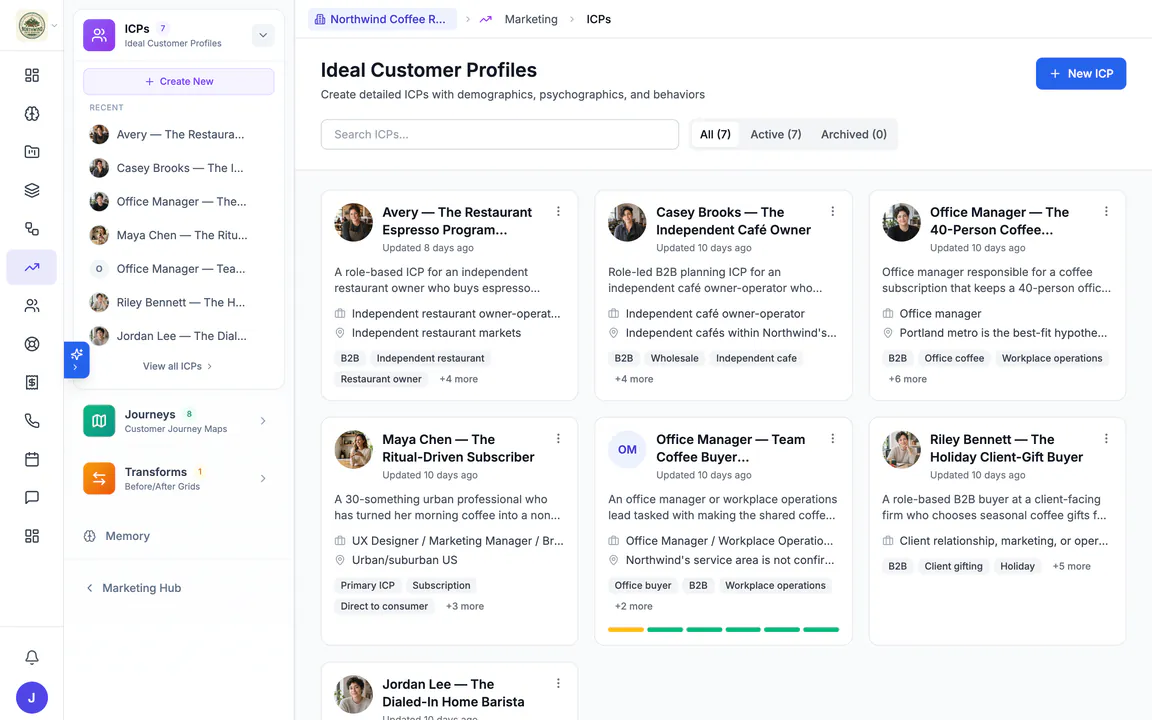Click Client gifting tag on Riley card
The image size is (1152, 720).
click(953, 566)
